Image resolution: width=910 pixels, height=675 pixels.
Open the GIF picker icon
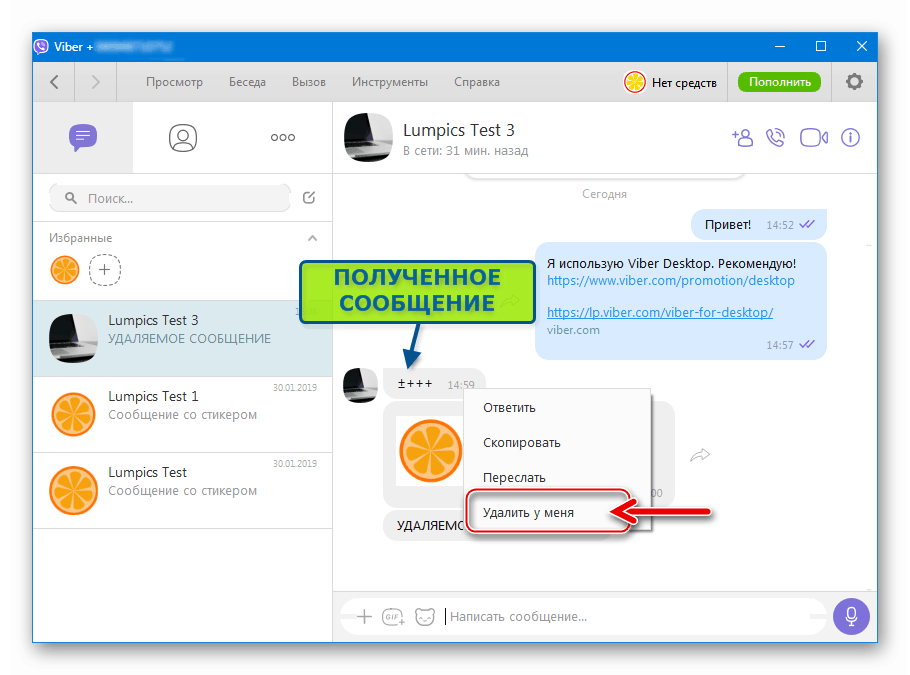(393, 616)
